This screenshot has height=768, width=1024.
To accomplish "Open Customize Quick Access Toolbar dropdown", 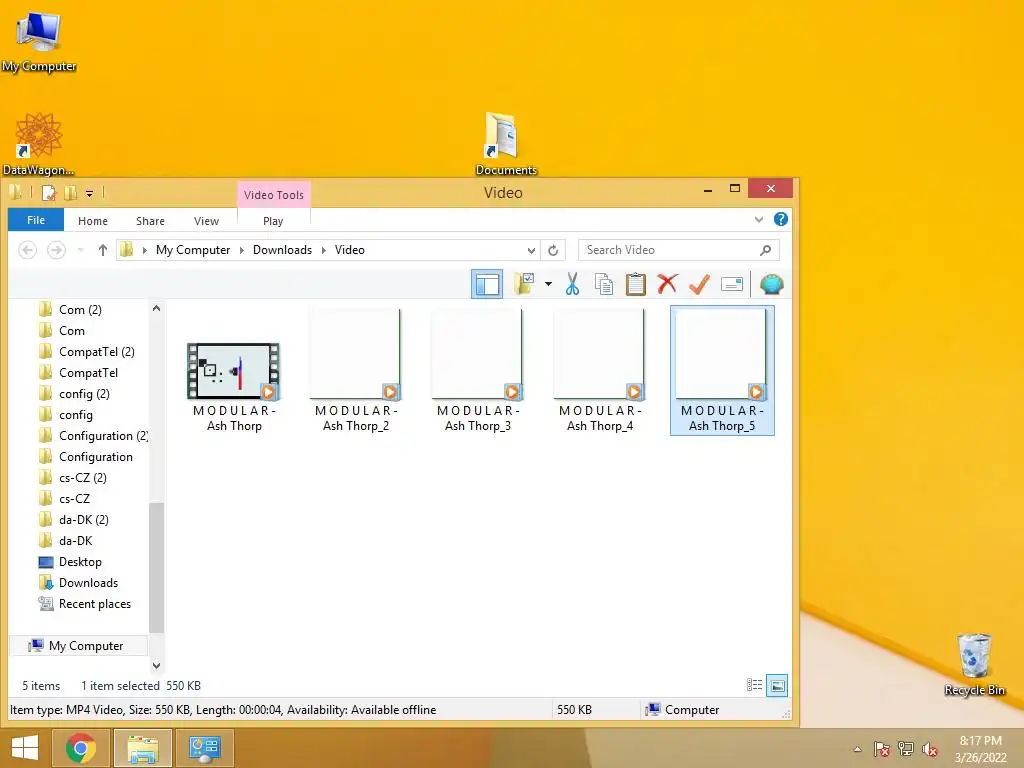I will pos(89,193).
